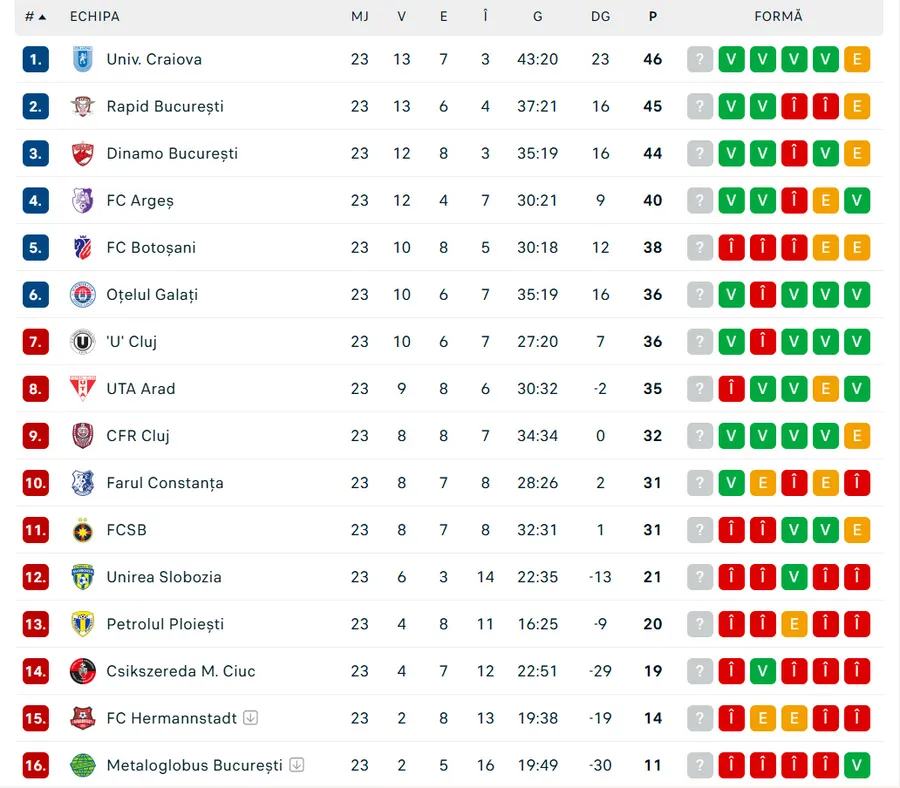900x788 pixels.
Task: Sort table by the # rank column
Action: pyautogui.click(x=35, y=17)
